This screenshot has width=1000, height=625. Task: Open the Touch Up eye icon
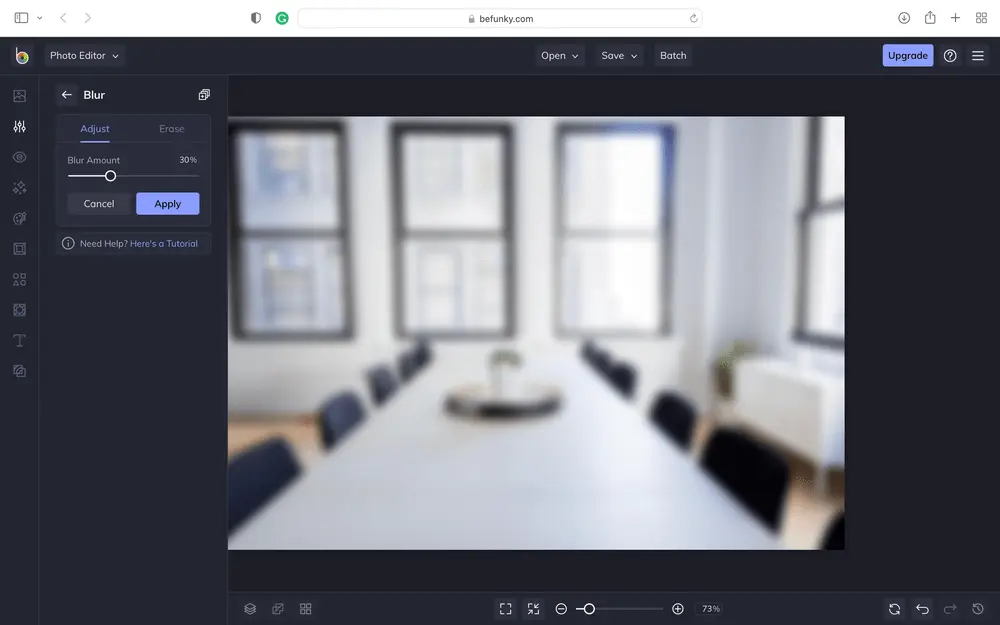(x=19, y=157)
